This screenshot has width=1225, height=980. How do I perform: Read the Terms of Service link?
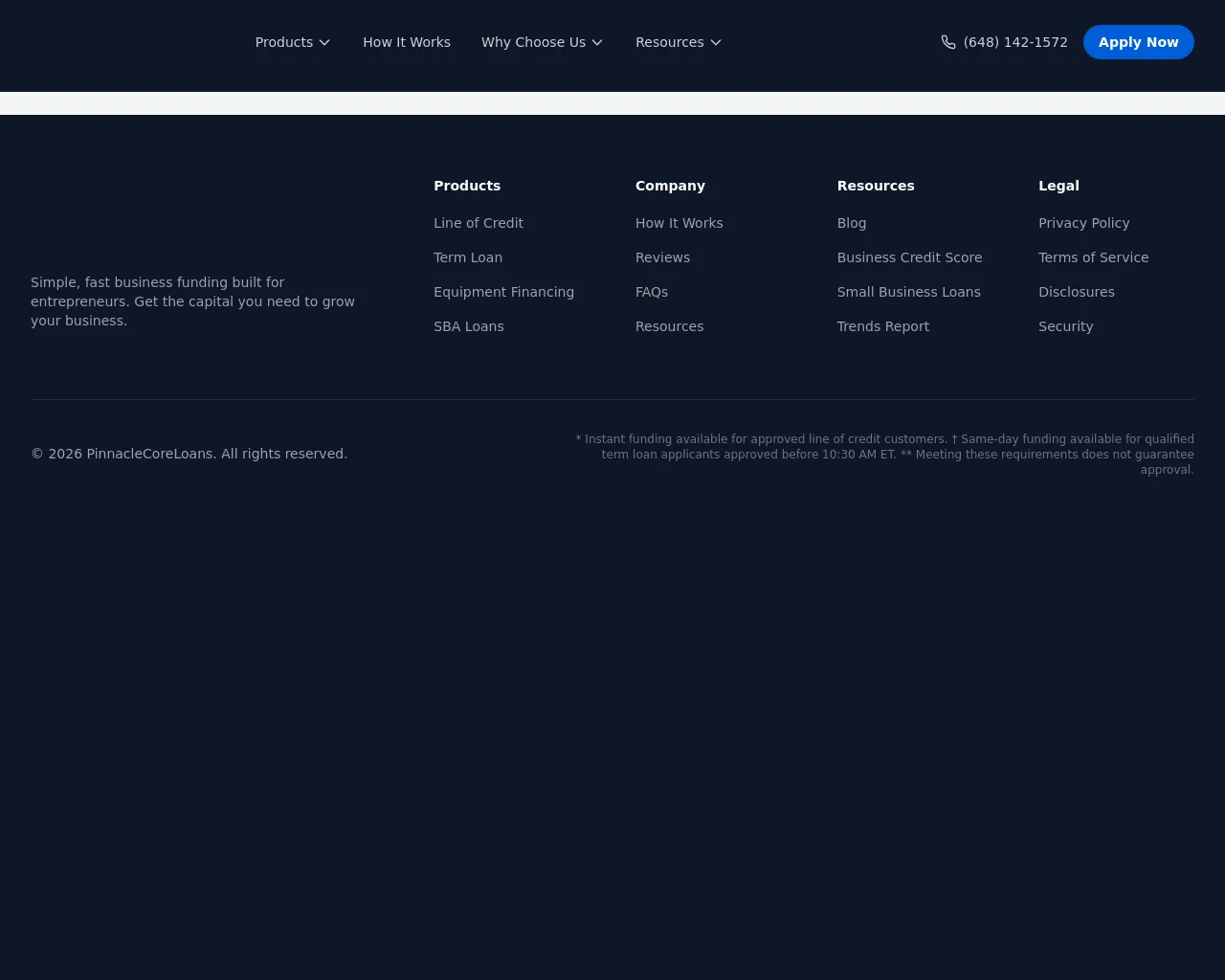pyautogui.click(x=1094, y=257)
